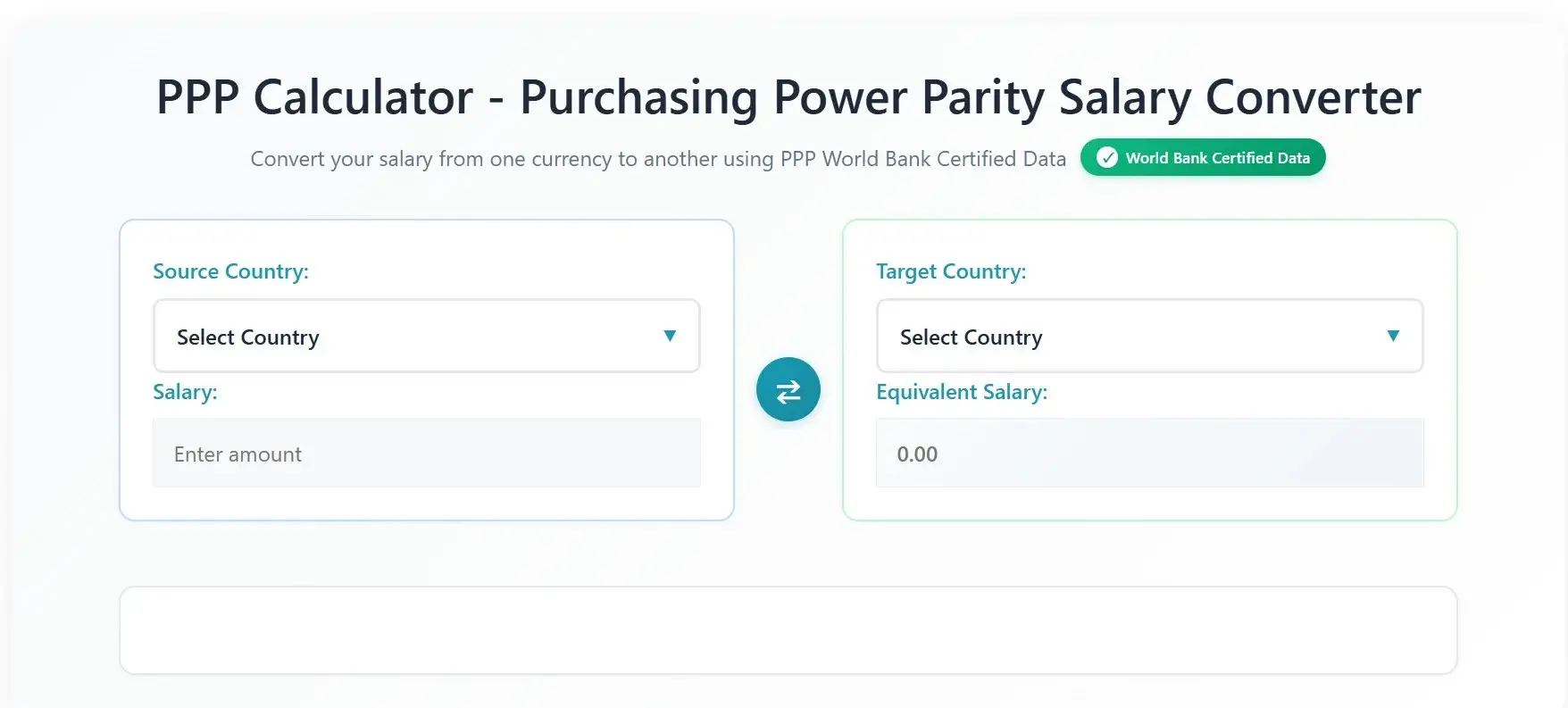Image resolution: width=1568 pixels, height=708 pixels.
Task: Click the checkmark icon in the green badge
Action: 1107,157
